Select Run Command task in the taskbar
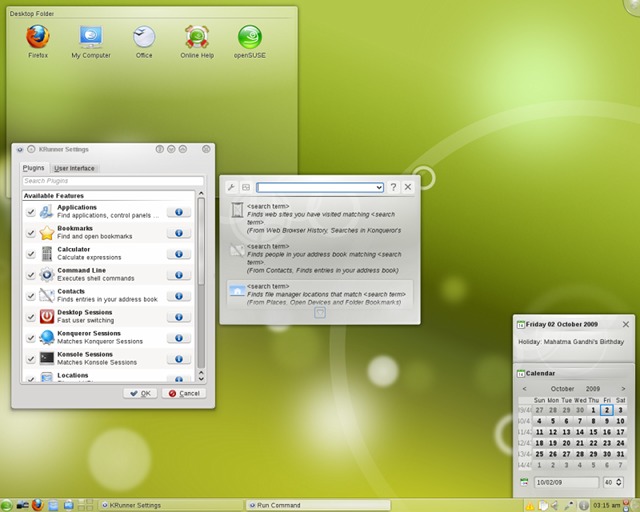The height and width of the screenshot is (512, 640). [x=318, y=505]
